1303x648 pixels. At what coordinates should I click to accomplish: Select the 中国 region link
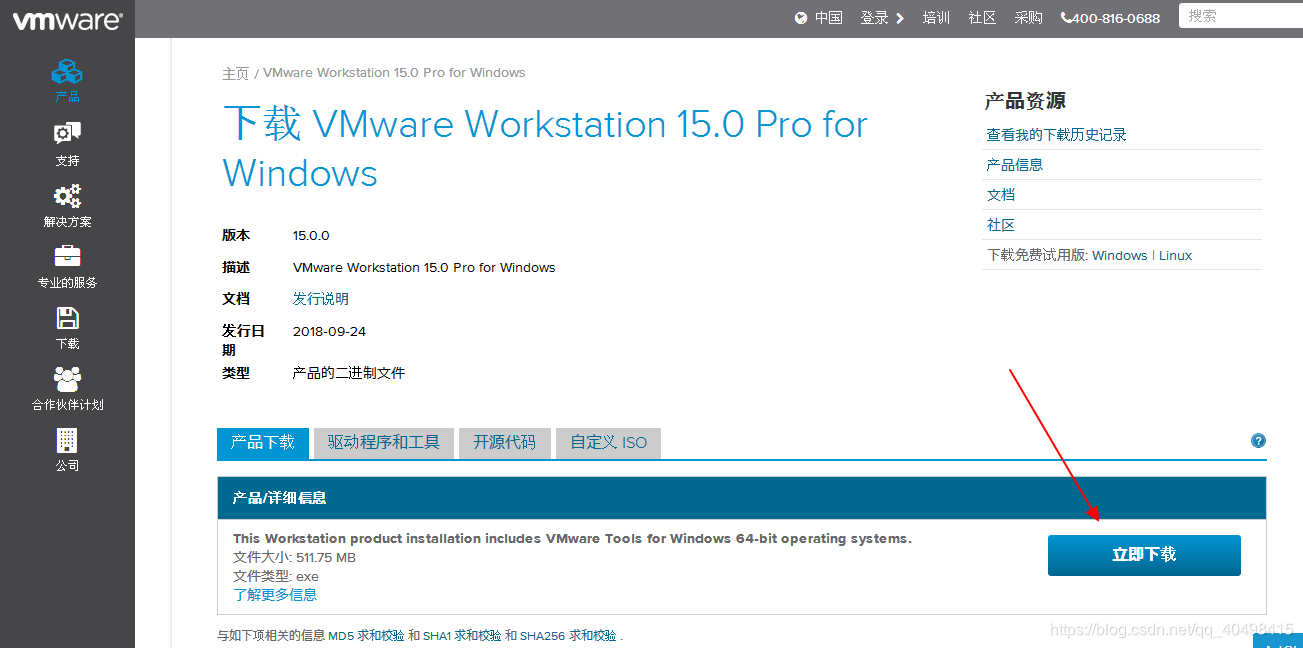(828, 18)
